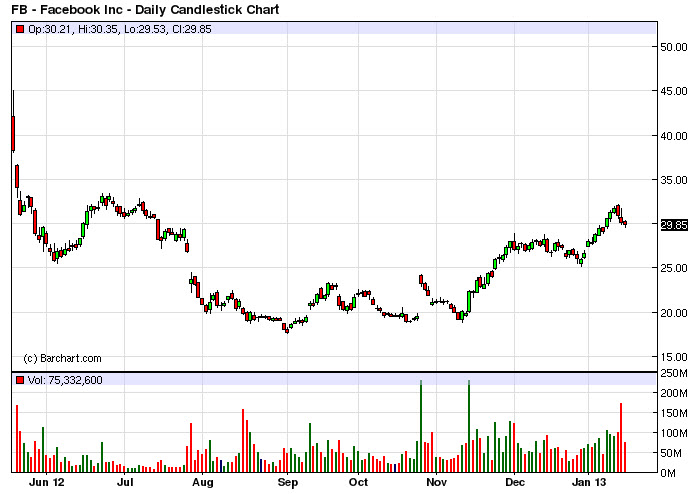This screenshot has height=494, width=696.
Task: Click the highlighted 29.85 last price label
Action: 674,225
